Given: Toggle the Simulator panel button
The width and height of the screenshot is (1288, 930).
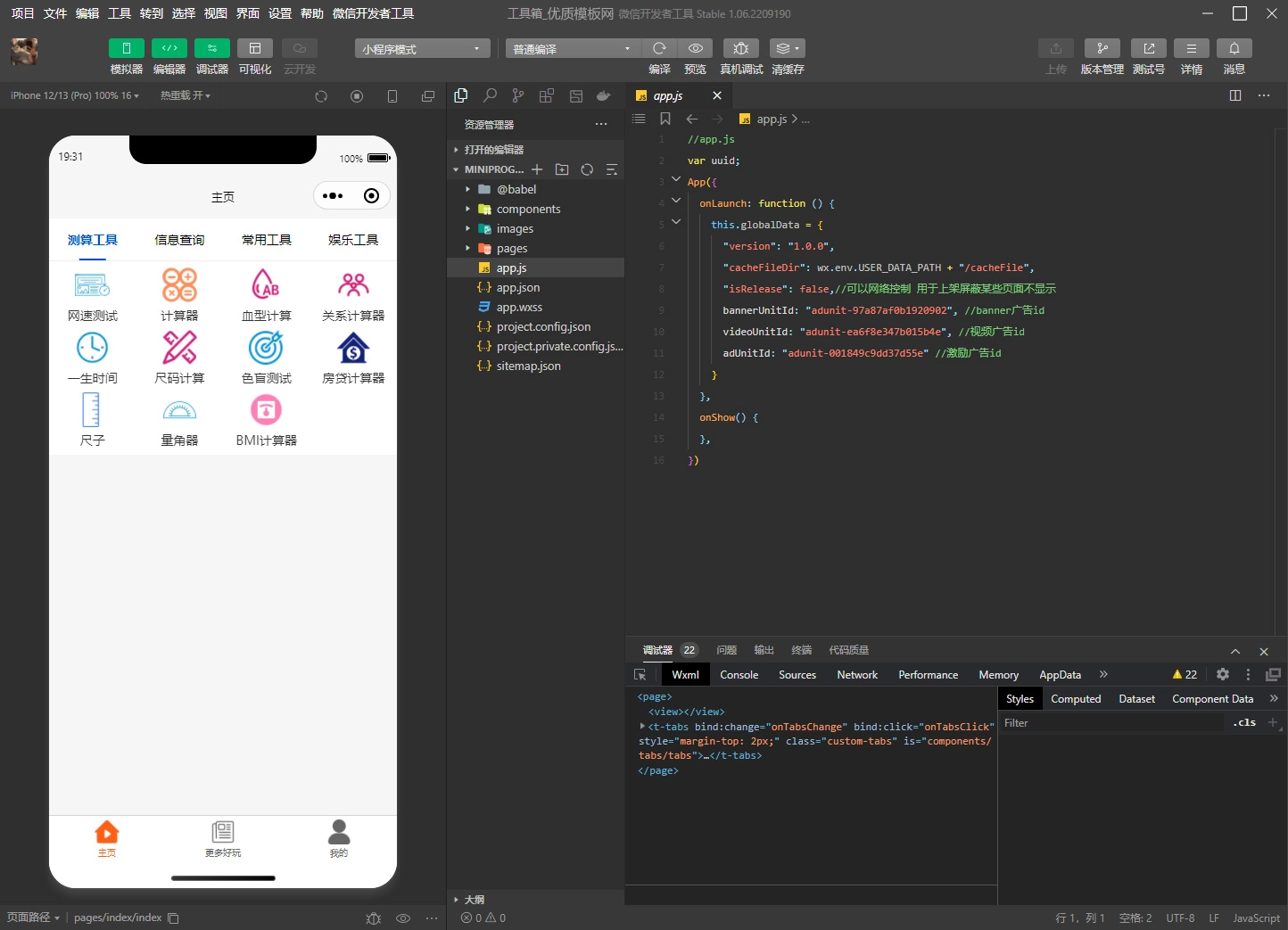Looking at the screenshot, I should tap(127, 48).
